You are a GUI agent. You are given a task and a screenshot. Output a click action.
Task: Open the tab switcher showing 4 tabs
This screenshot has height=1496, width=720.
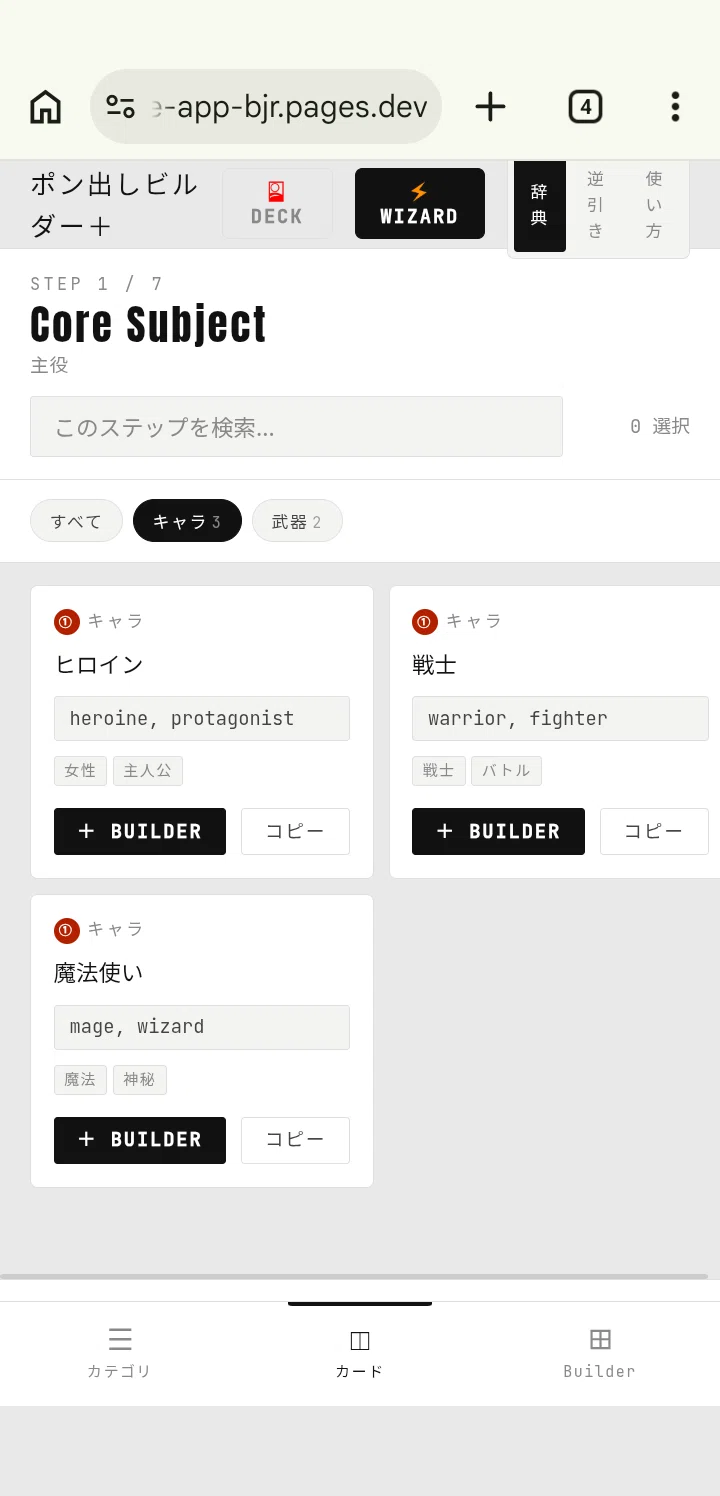tap(585, 106)
